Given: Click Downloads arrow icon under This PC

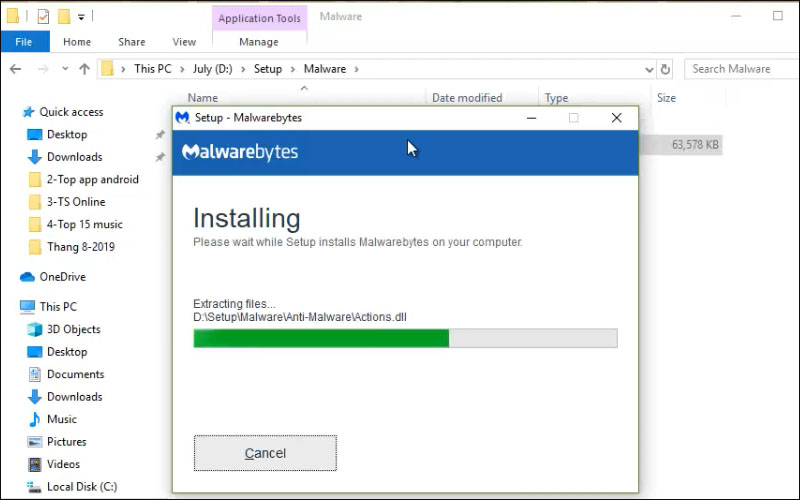Looking at the screenshot, I should pyautogui.click(x=35, y=397).
